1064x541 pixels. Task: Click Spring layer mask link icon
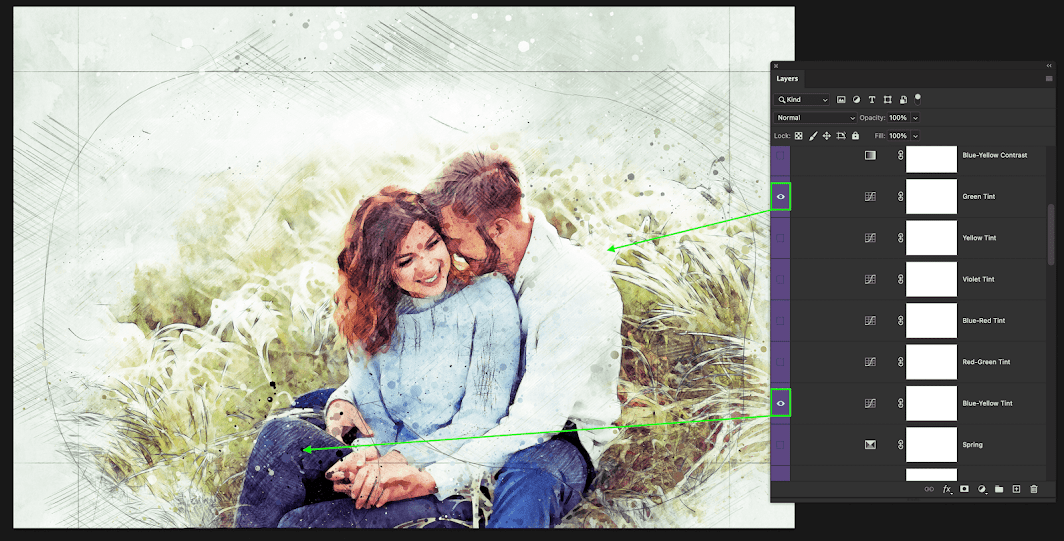(x=900, y=445)
